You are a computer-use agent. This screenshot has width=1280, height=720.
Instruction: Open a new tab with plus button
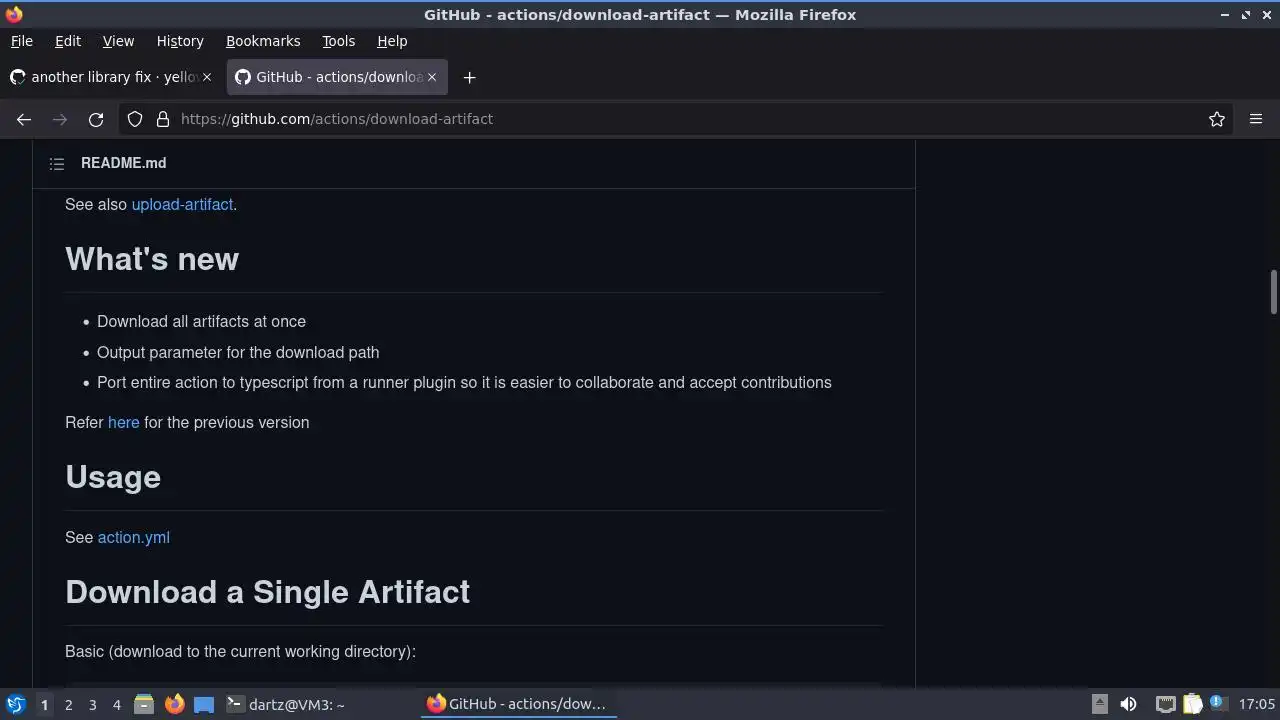tap(469, 77)
